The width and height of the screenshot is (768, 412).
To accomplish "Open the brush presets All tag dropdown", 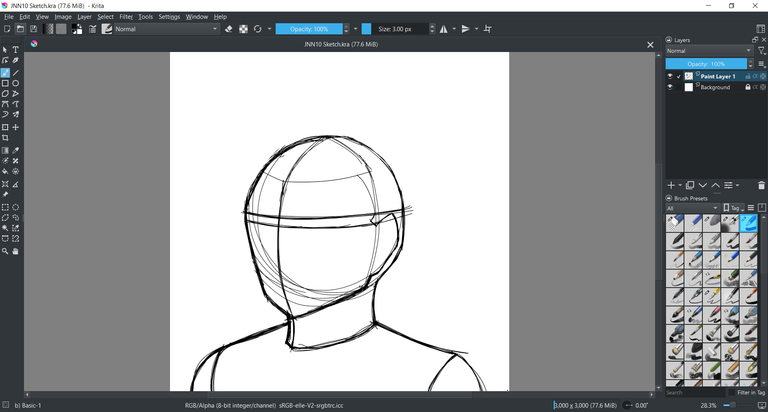I will coord(693,208).
